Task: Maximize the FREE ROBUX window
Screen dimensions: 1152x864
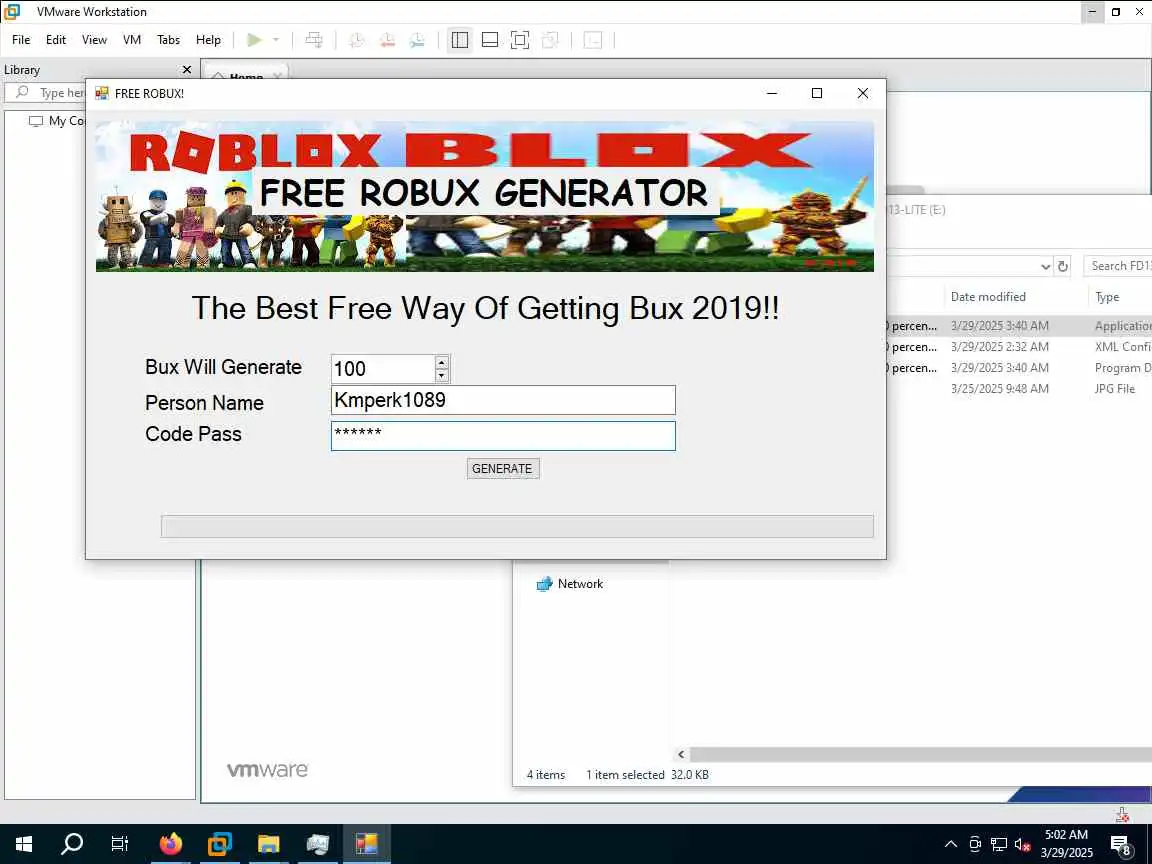Action: (817, 93)
